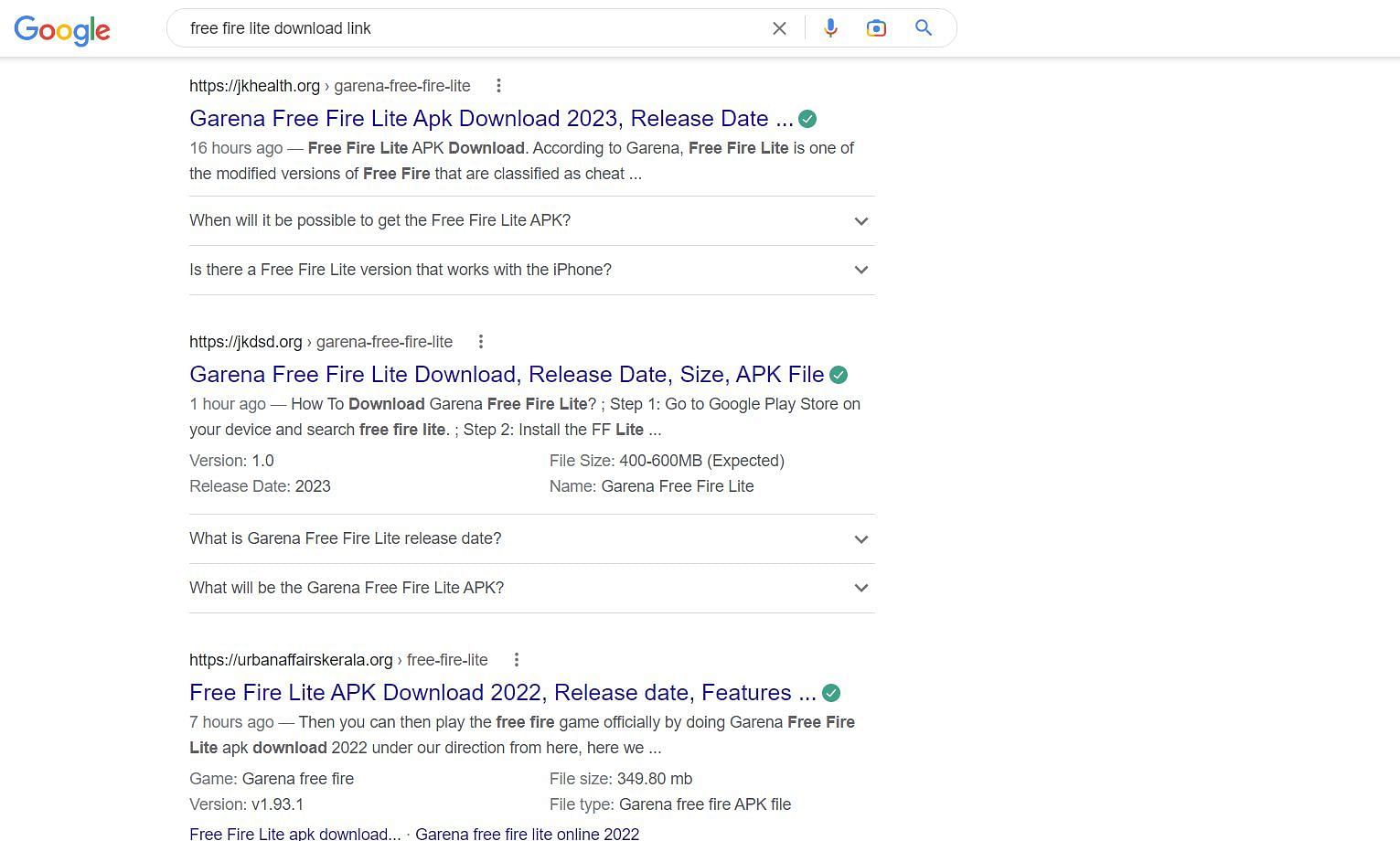The width and height of the screenshot is (1400, 841).
Task: Expand 'What will be the Garena Free Fire Lite APK?'
Action: pyautogui.click(x=532, y=588)
